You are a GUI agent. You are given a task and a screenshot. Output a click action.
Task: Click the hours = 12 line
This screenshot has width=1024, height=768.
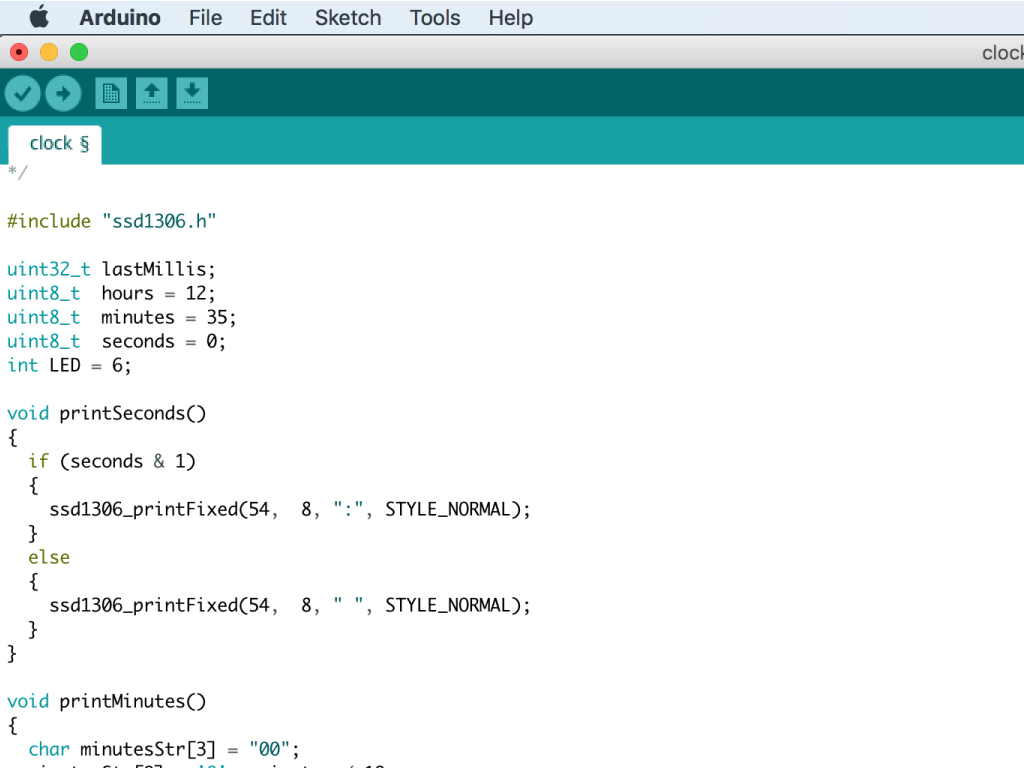click(x=111, y=293)
